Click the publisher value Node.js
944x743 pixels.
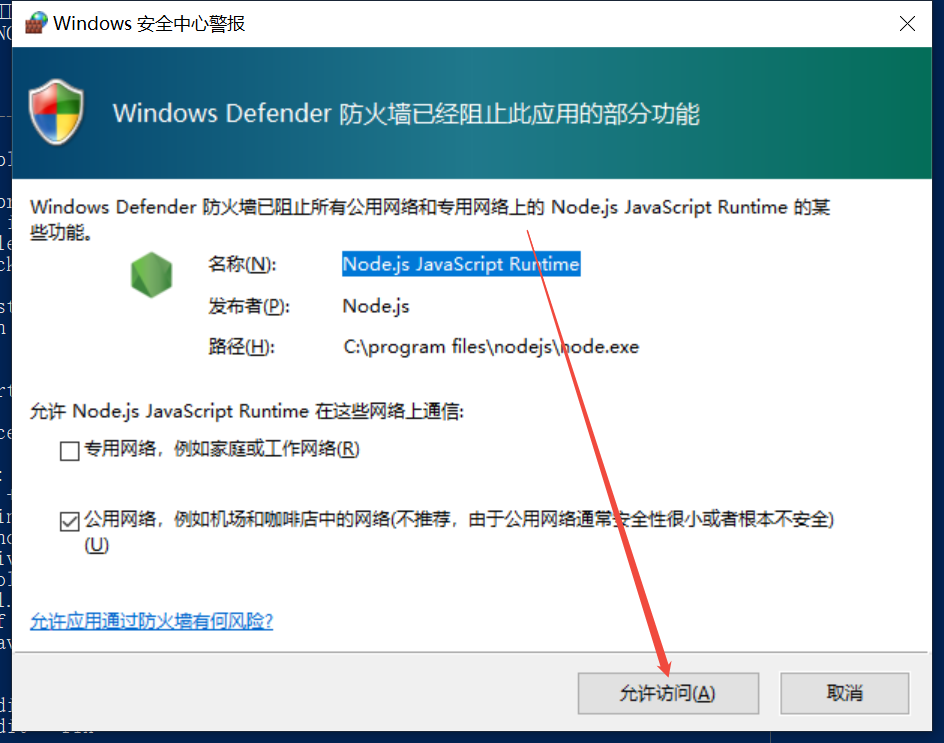pyautogui.click(x=376, y=306)
